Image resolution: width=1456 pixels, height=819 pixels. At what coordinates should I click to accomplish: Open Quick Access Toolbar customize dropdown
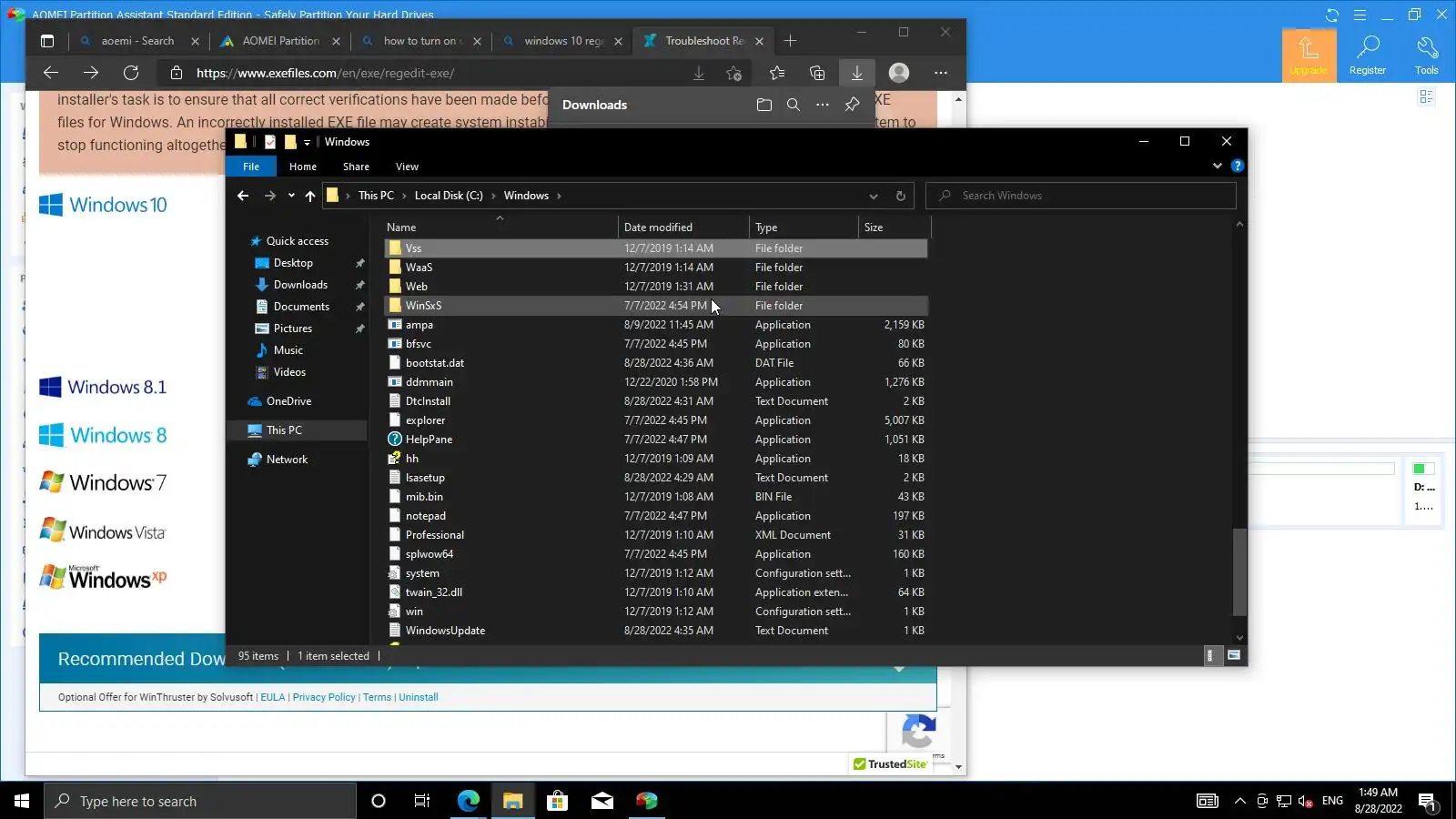(307, 142)
